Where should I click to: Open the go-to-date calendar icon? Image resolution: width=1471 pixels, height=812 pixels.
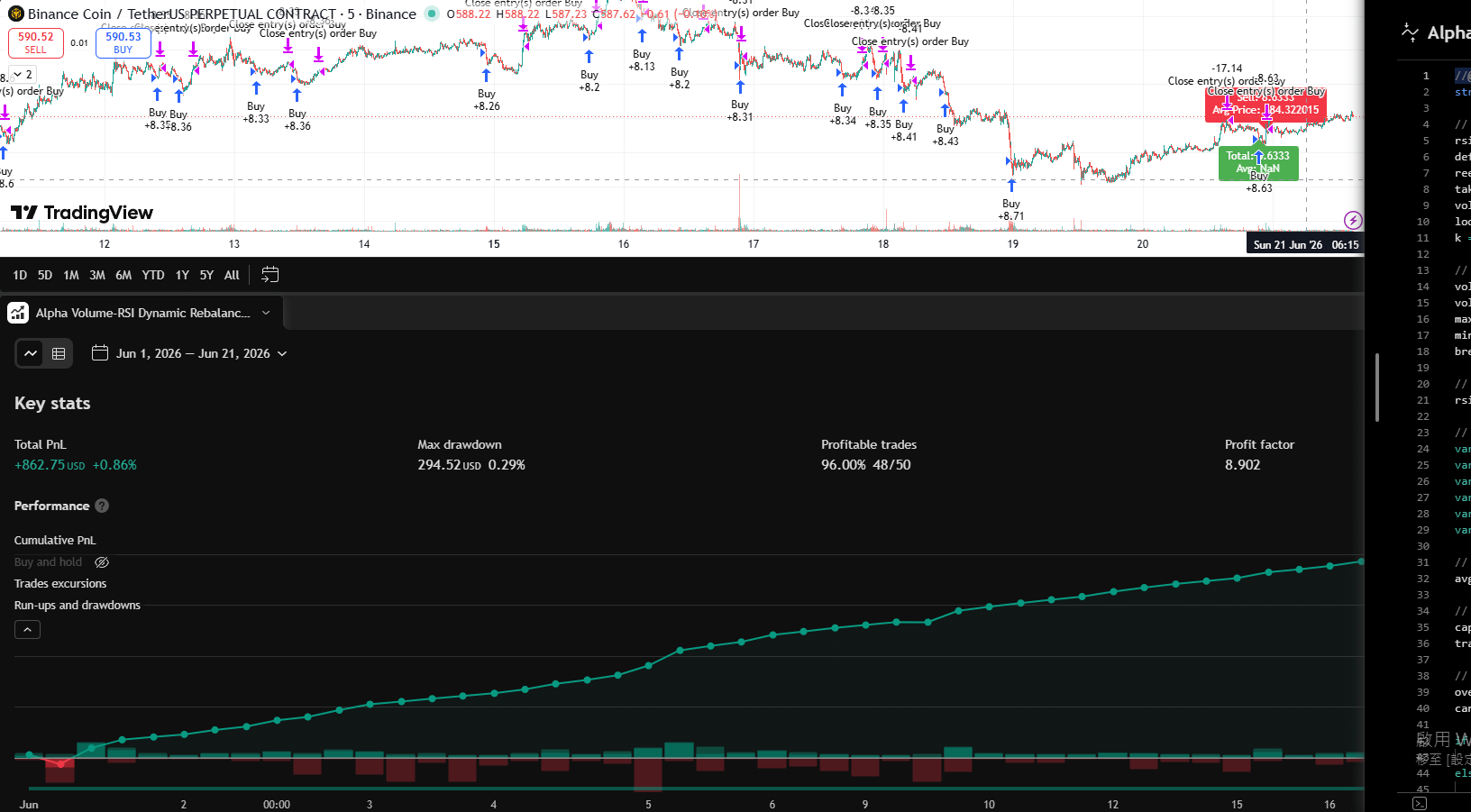pos(270,275)
